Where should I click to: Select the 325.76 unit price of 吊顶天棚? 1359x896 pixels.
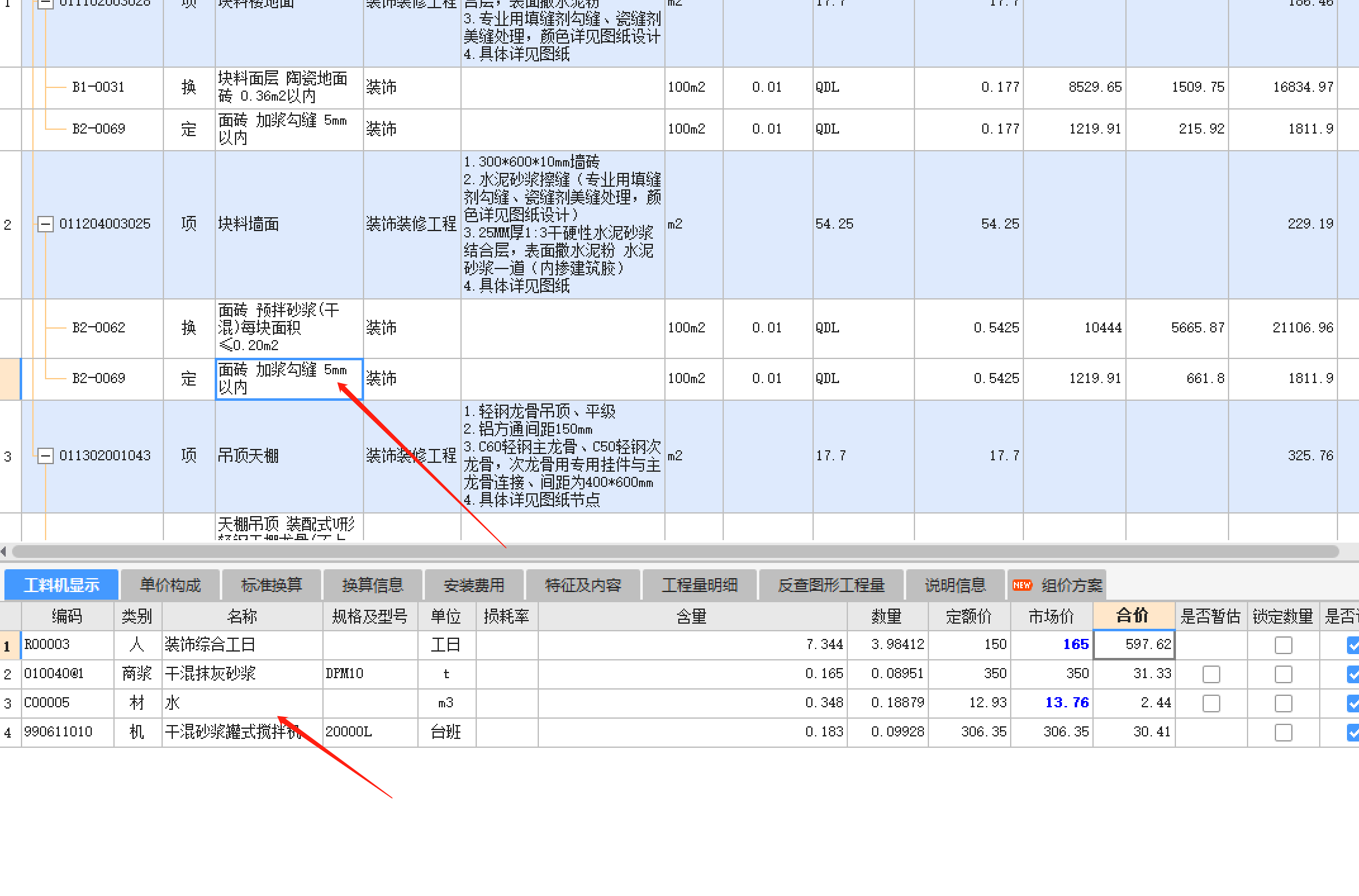tap(1282, 456)
